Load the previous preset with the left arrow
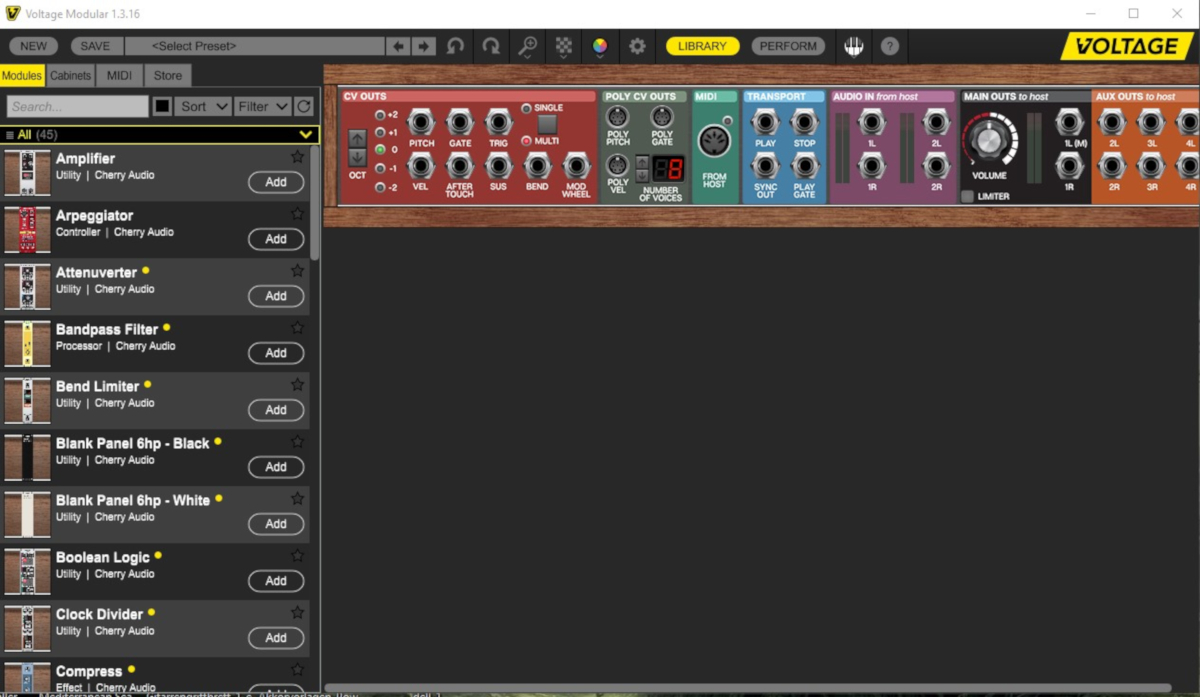The width and height of the screenshot is (1200, 697). 398,46
